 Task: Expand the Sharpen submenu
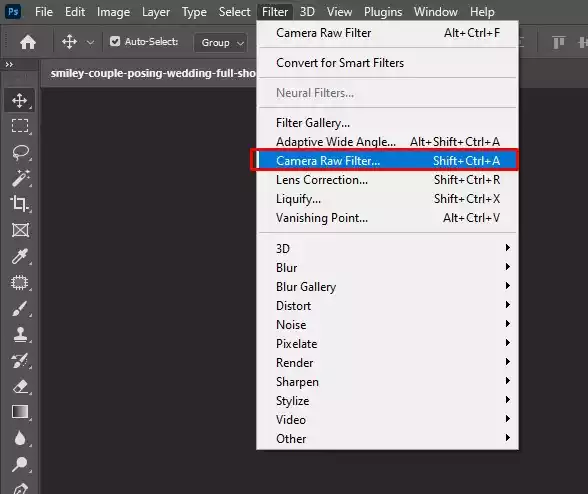(x=388, y=382)
